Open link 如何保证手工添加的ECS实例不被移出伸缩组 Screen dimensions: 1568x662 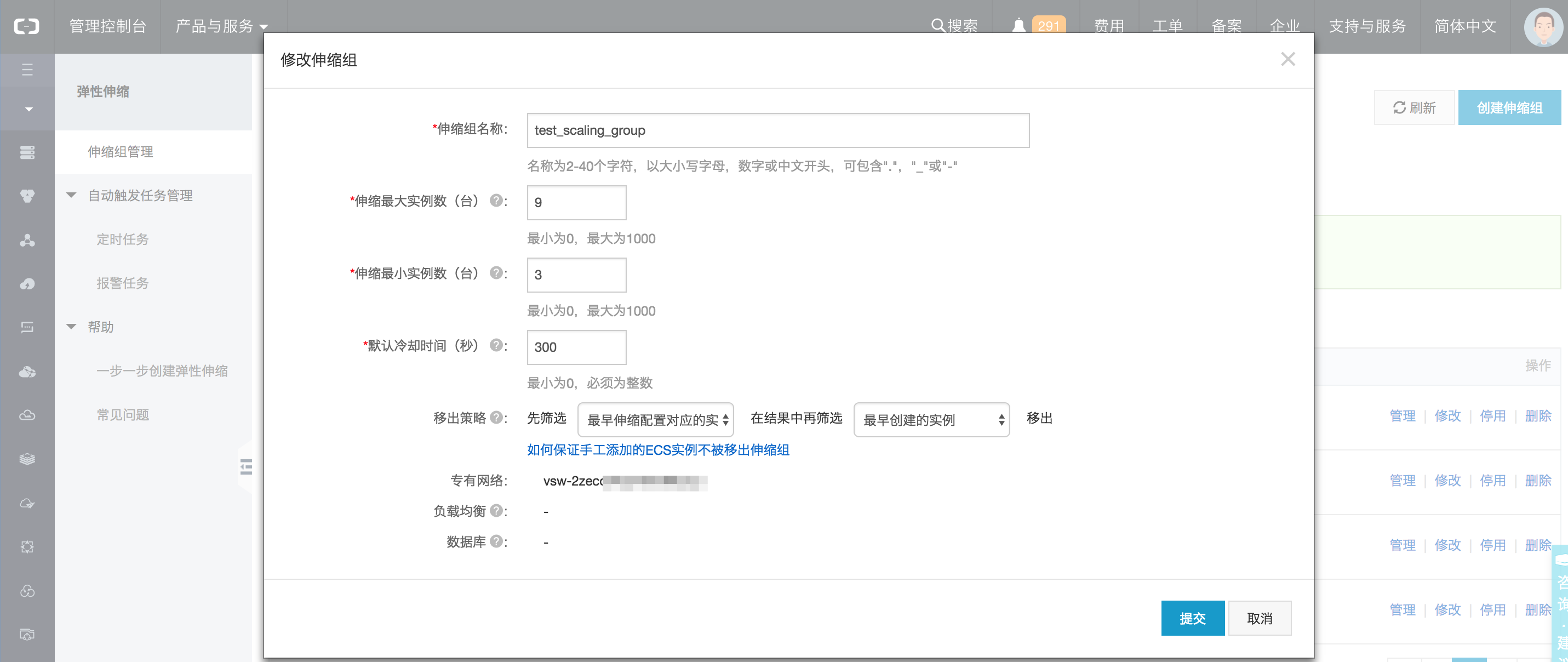coord(658,450)
